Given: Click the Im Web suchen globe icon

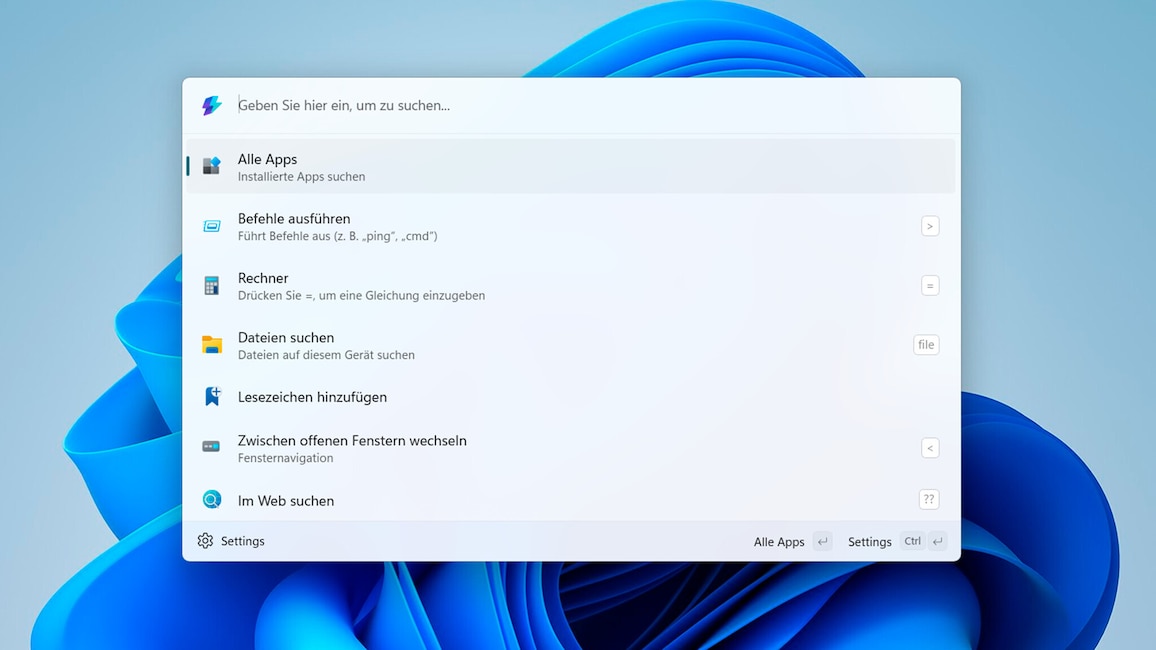Looking at the screenshot, I should 212,500.
